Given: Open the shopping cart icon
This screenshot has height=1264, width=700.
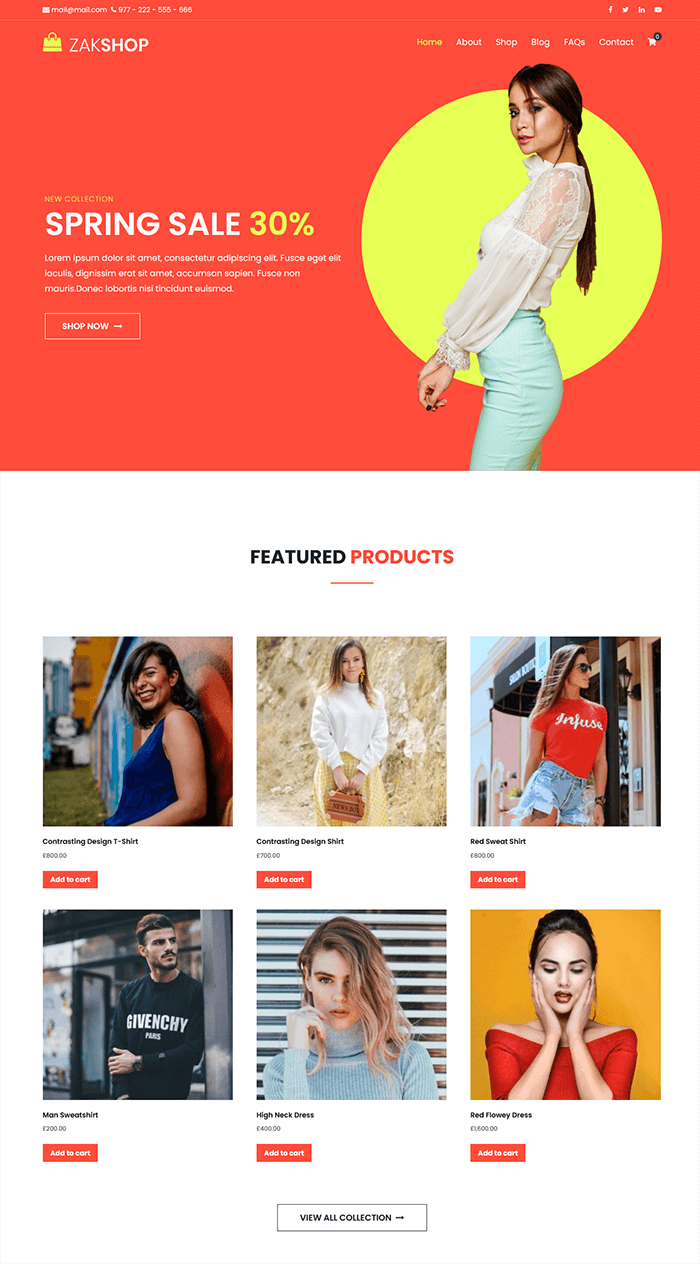Looking at the screenshot, I should [653, 42].
